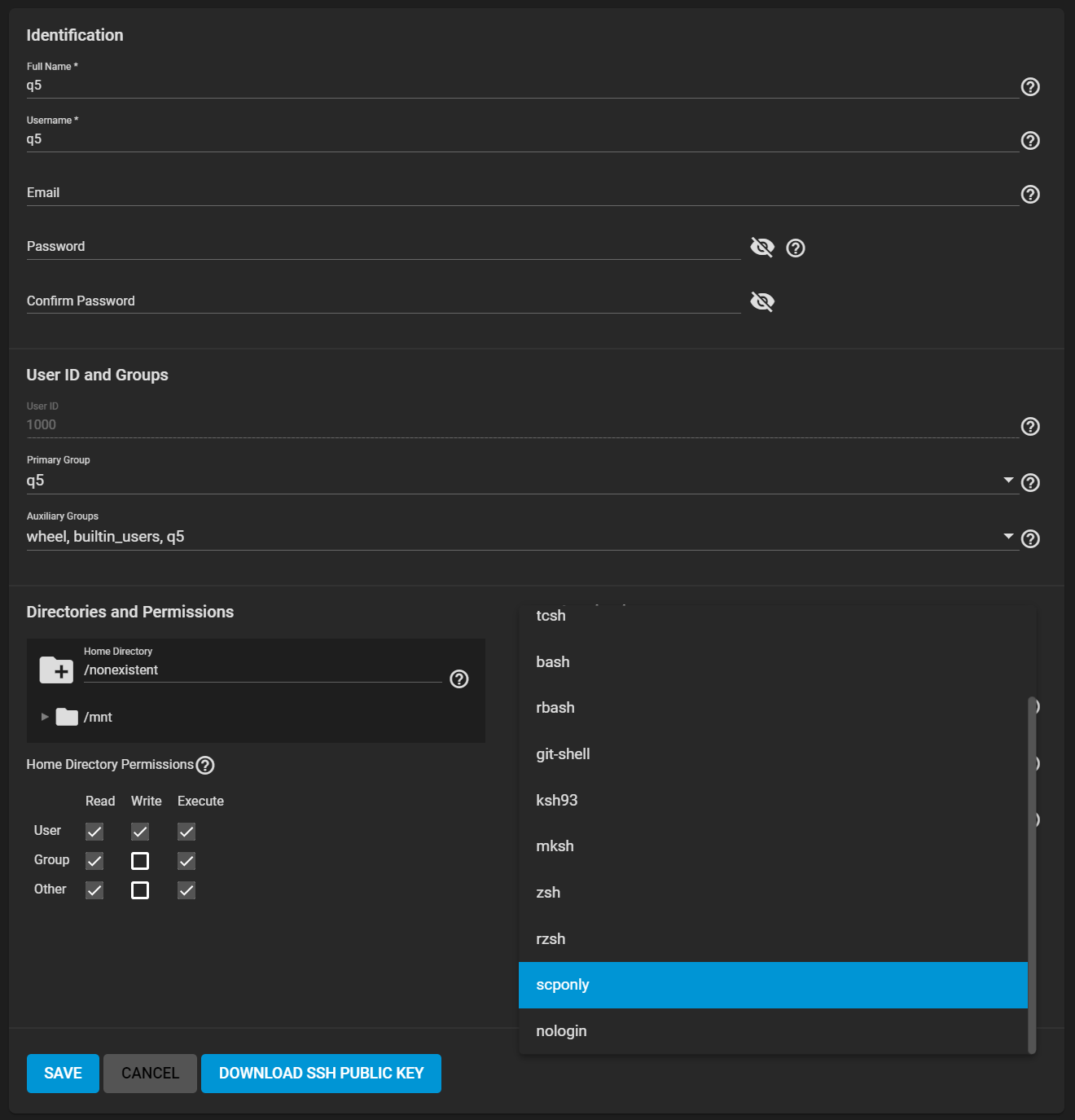Enable Group Write permission checkbox
This screenshot has height=1120, width=1075.
[x=140, y=861]
